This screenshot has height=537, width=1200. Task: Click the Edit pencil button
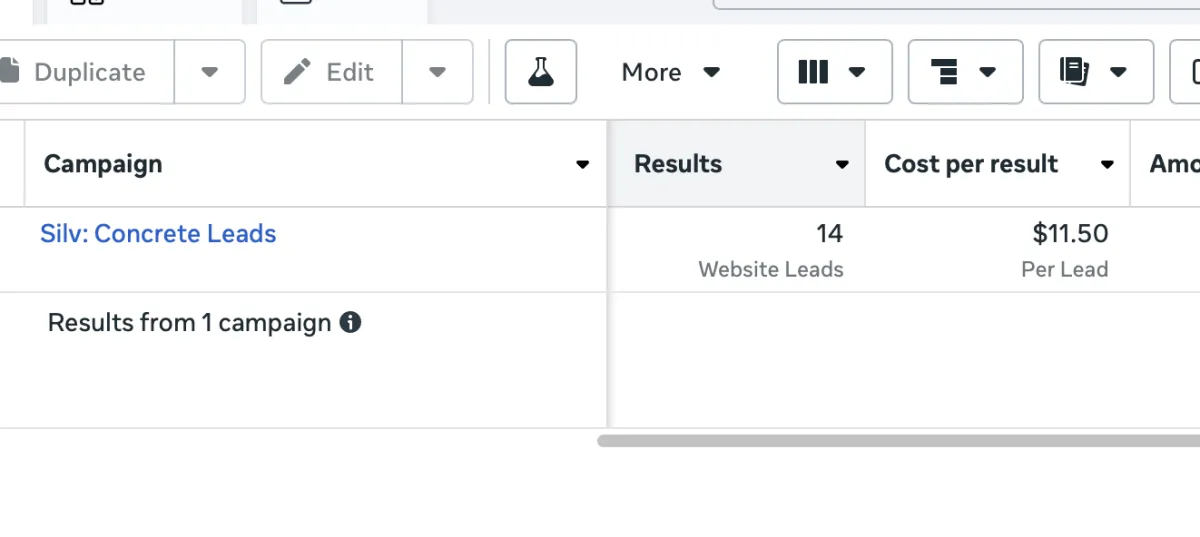332,72
